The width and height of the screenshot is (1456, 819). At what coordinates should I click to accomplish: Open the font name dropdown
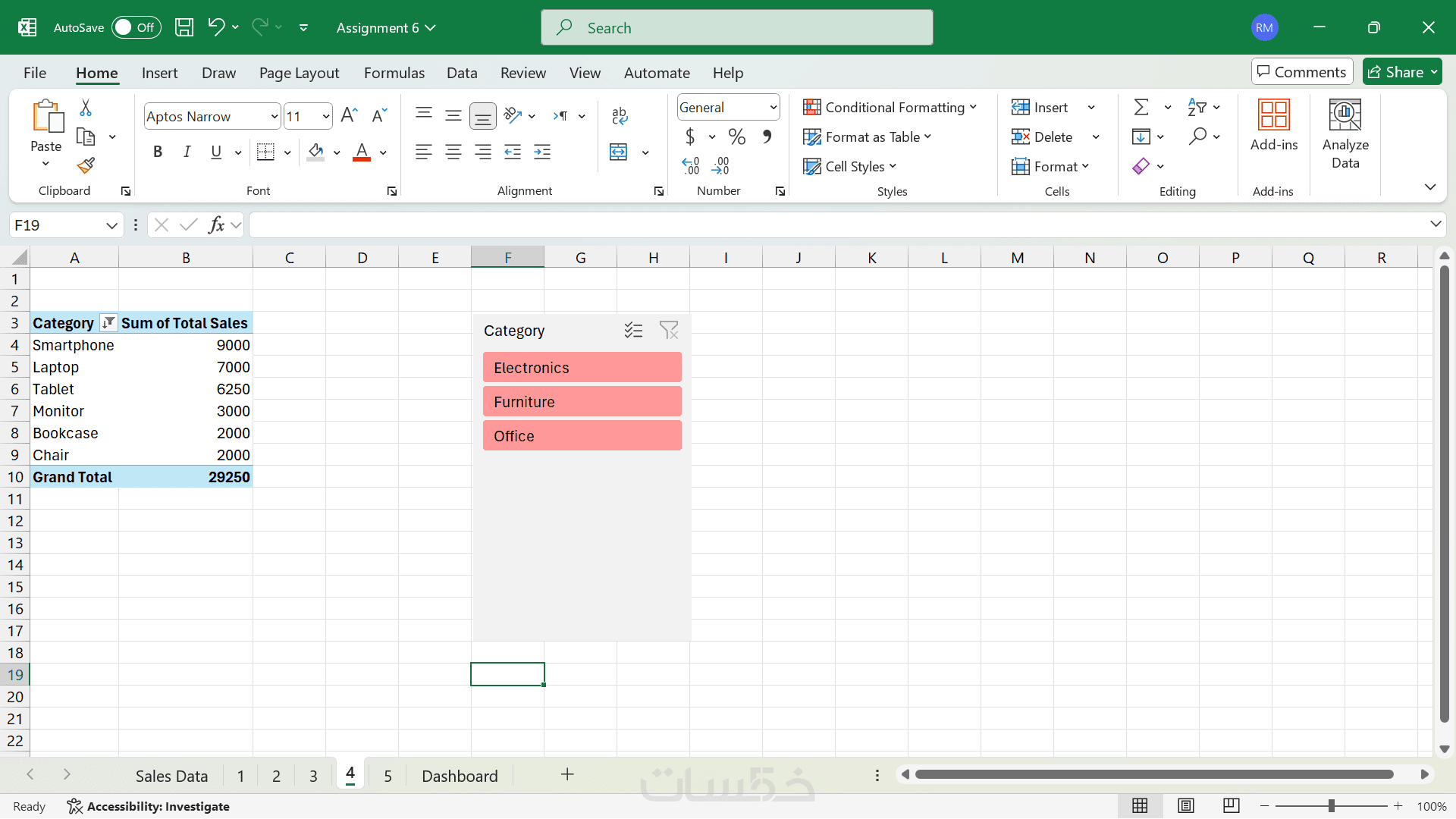tap(275, 117)
